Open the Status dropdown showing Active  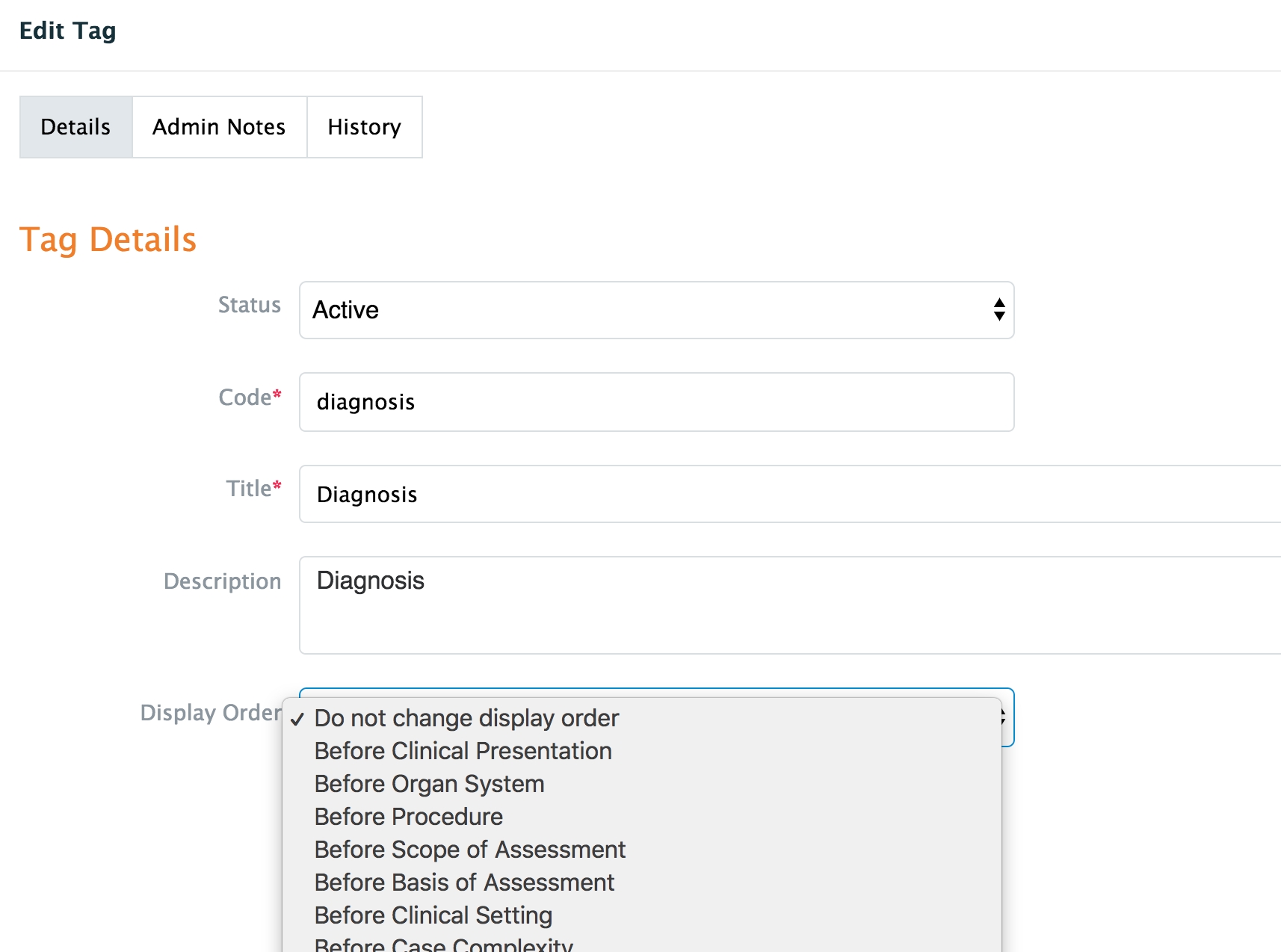click(x=656, y=310)
